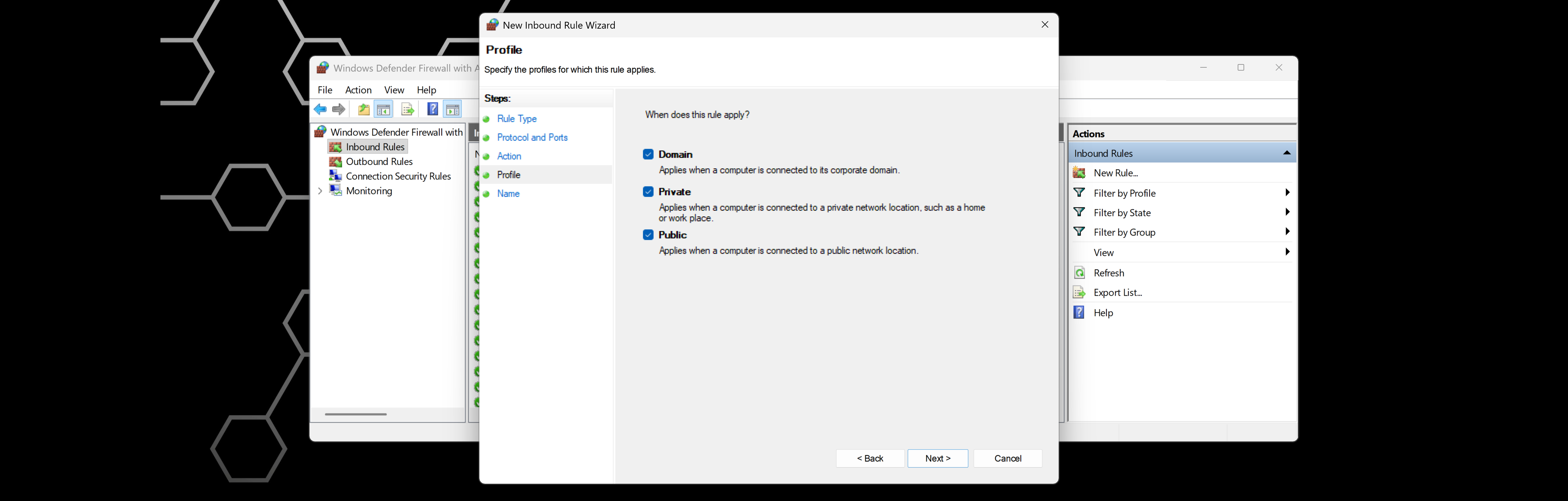Go to the Name wizard step
Viewport: 1568px width, 501px height.
508,194
